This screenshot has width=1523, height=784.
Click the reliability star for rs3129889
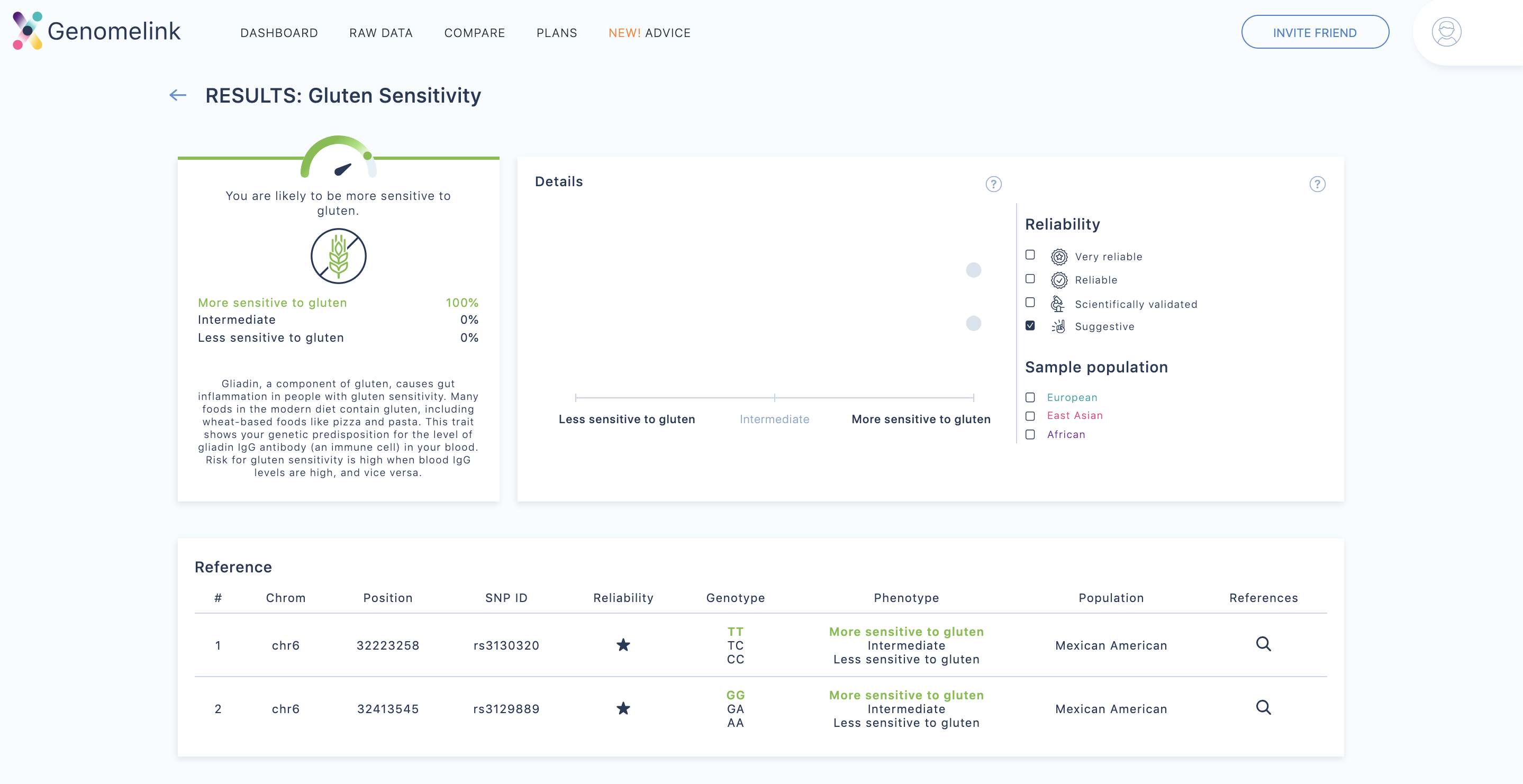623,708
